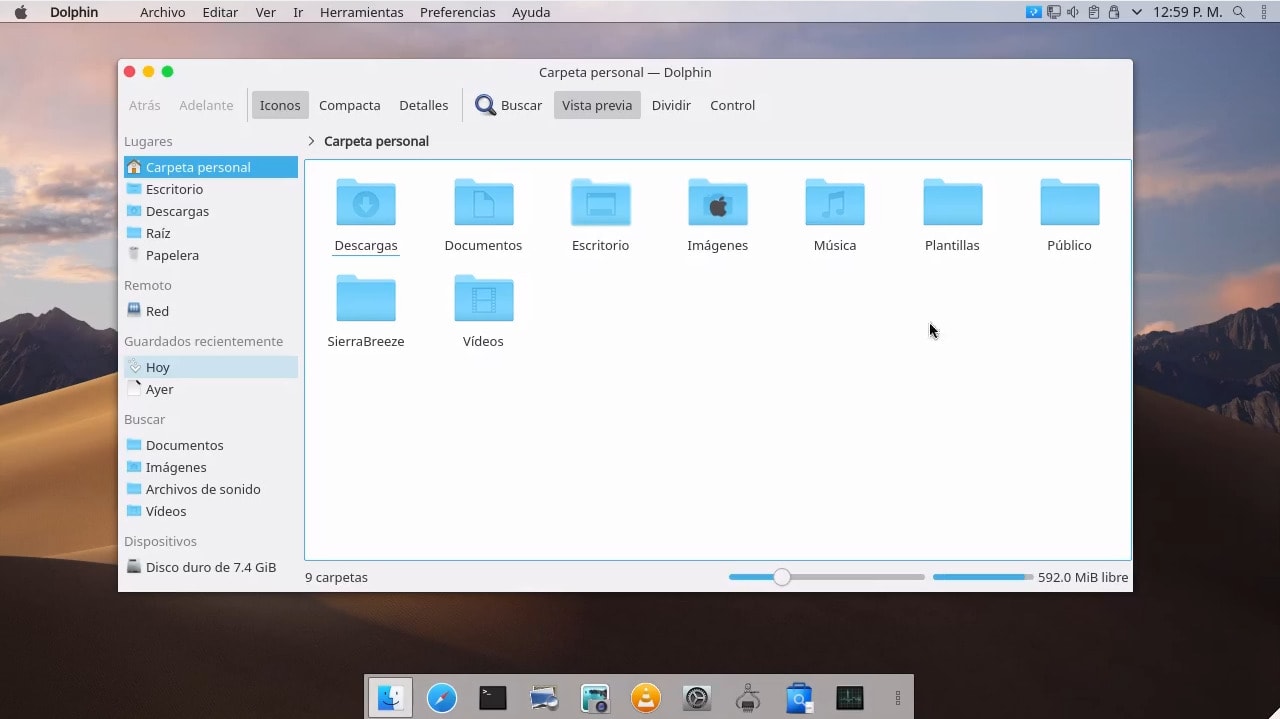Open the Papelera from the Places sidebar
Viewport: 1280px width, 719px height.
pyautogui.click(x=173, y=255)
